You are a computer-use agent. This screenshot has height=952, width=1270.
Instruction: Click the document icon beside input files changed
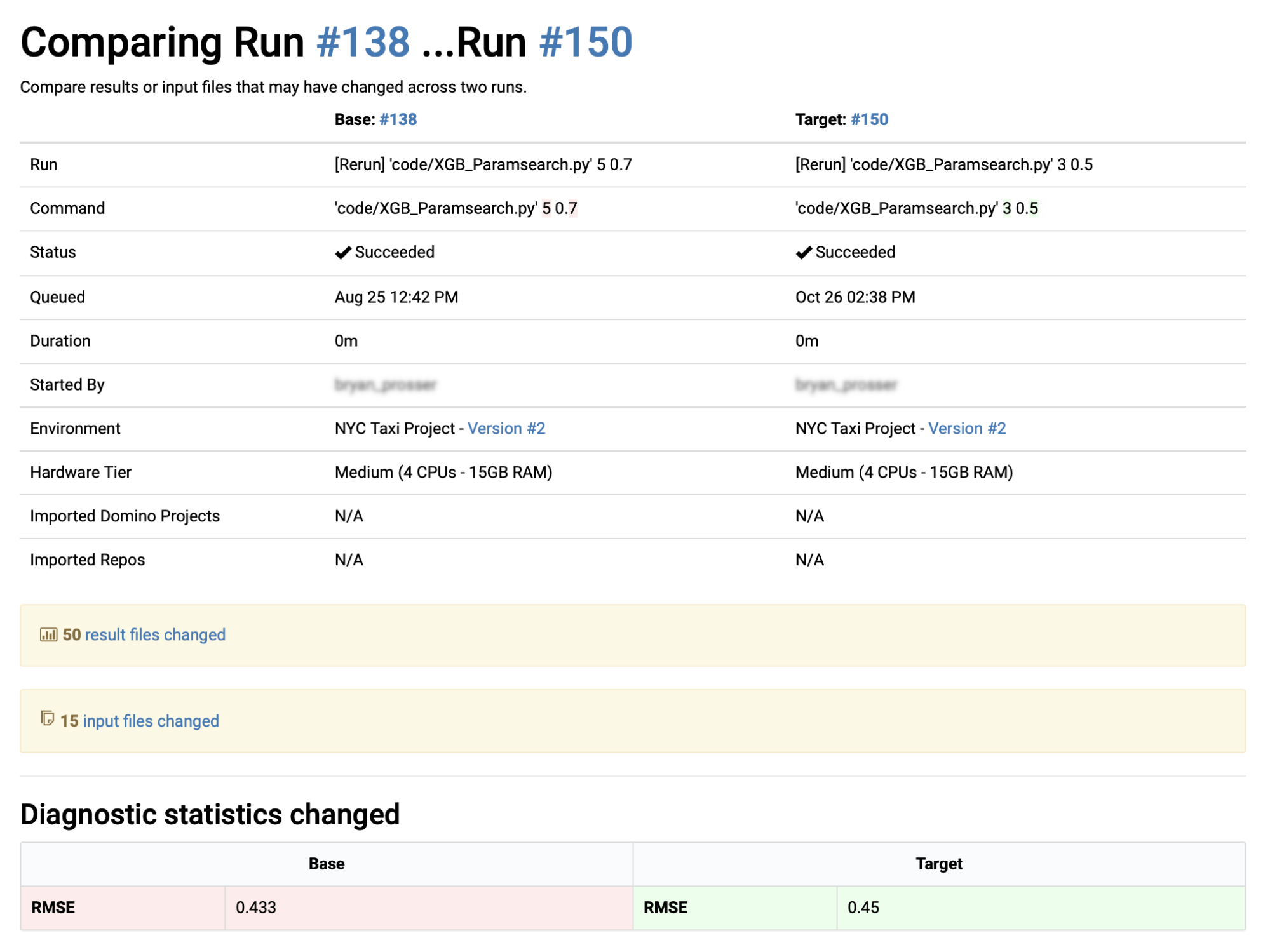point(47,718)
